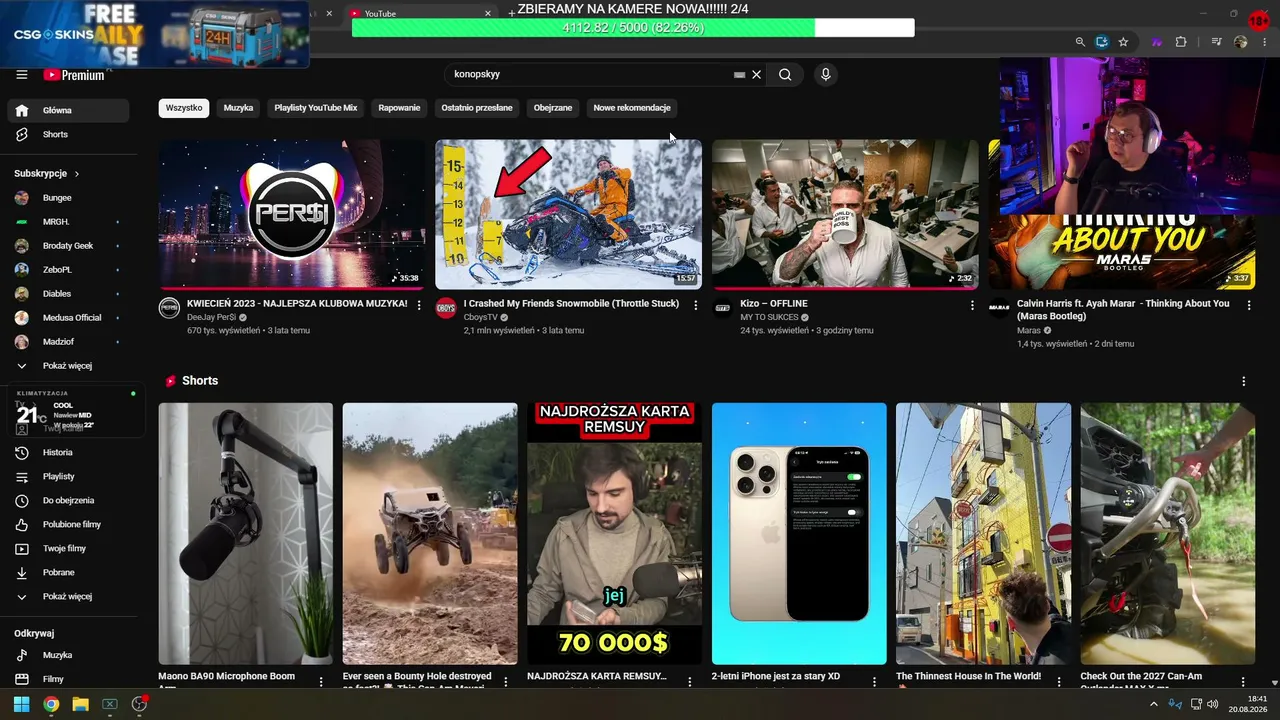This screenshot has height=720, width=1280.
Task: Open the Chrome extensions puzzle icon
Action: 1181,42
